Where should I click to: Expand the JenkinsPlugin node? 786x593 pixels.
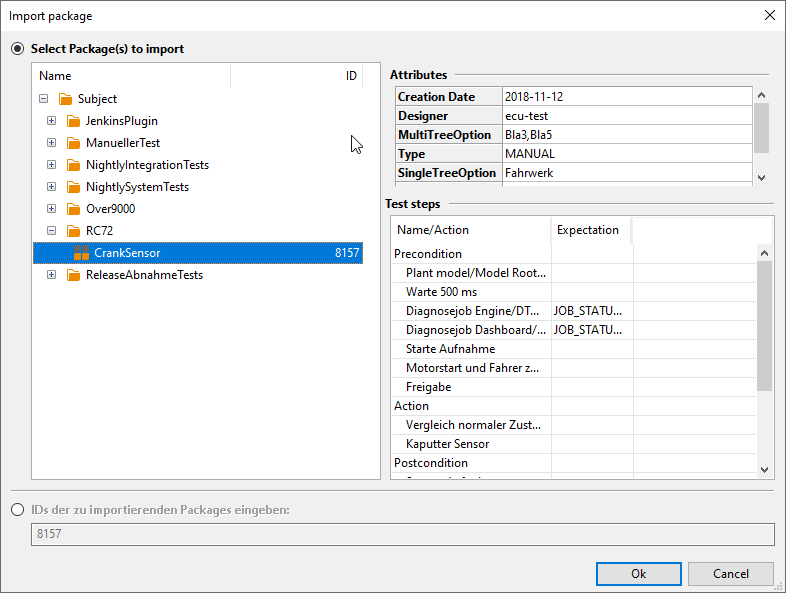52,121
